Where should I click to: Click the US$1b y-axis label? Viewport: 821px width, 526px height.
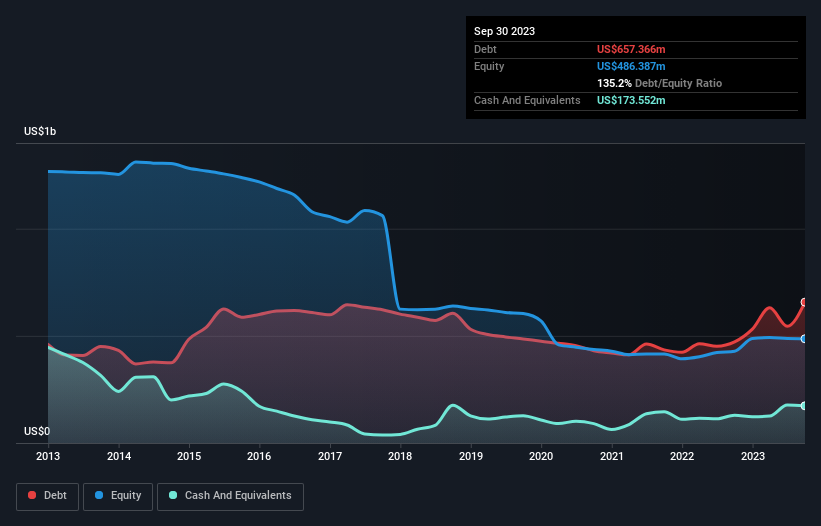click(40, 131)
